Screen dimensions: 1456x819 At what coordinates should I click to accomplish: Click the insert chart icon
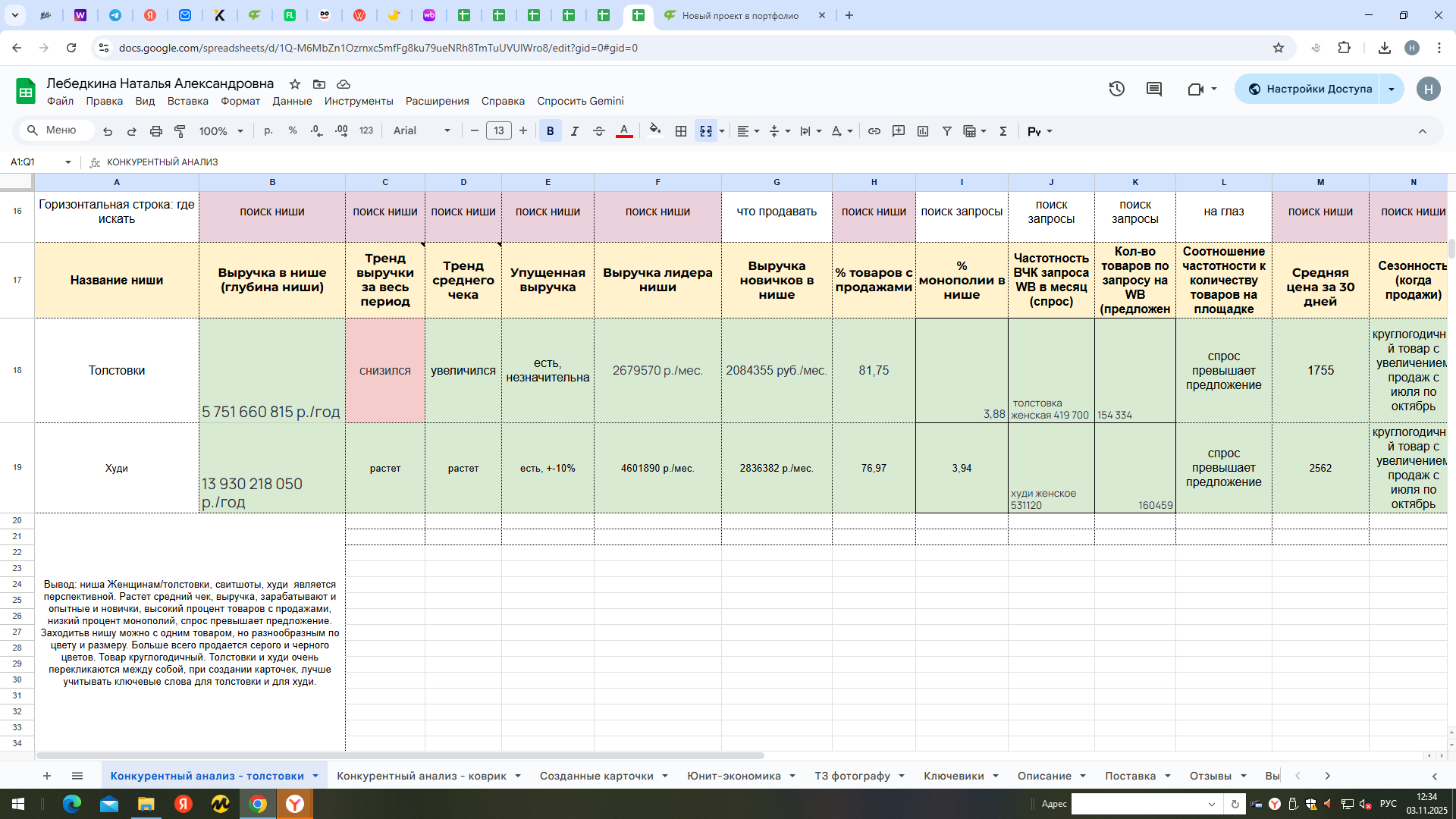point(923,131)
